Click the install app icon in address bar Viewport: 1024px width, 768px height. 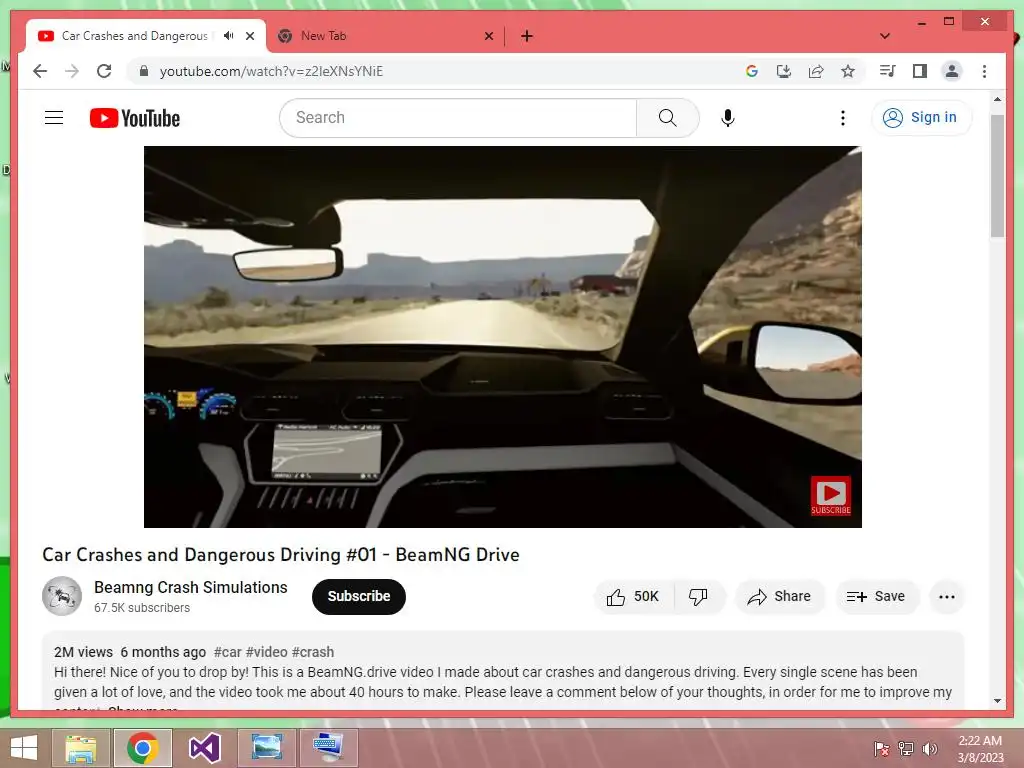click(784, 71)
